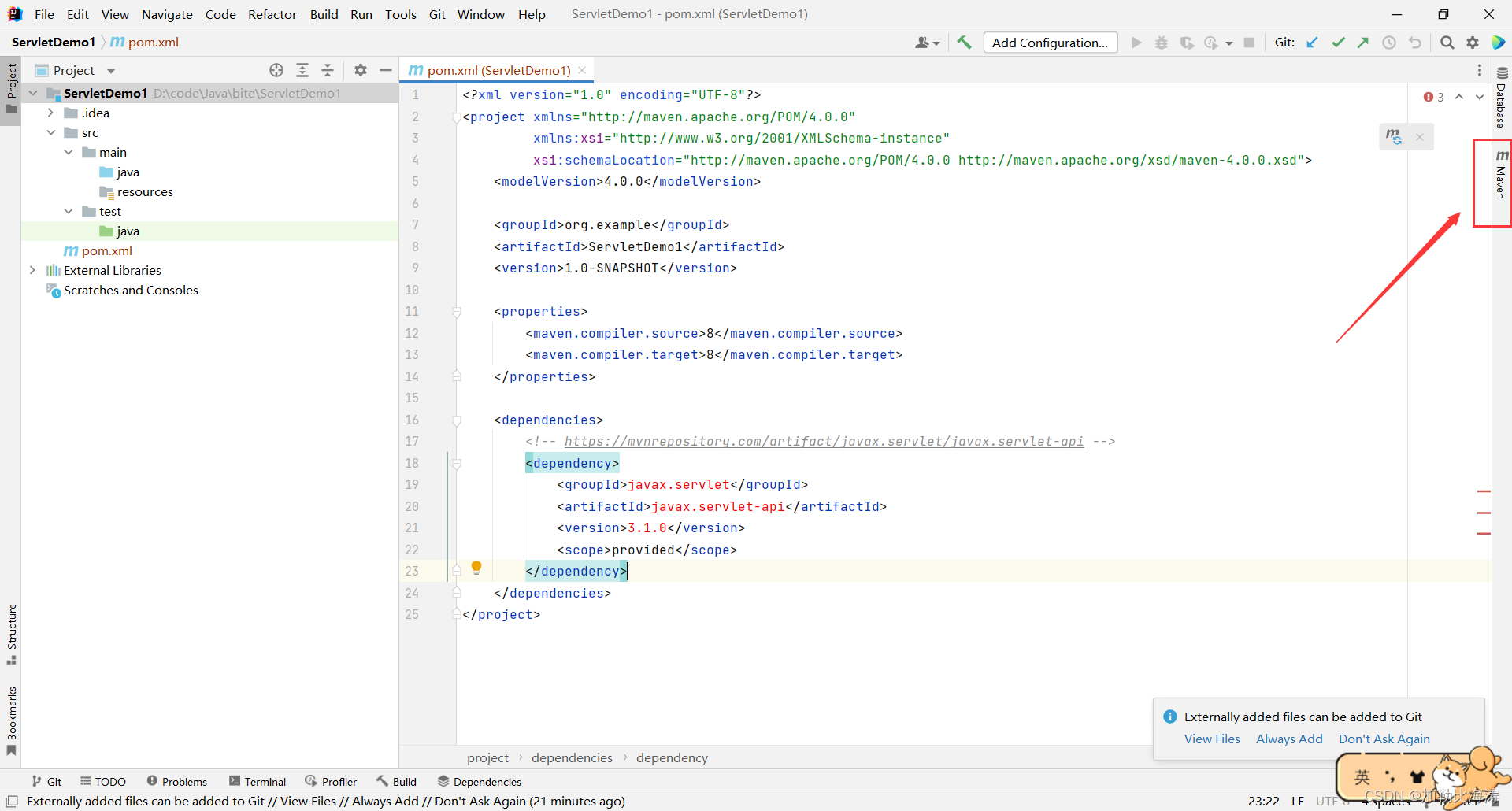This screenshot has width=1512, height=811.
Task: Open IDE settings gear in top toolbar
Action: point(1473,43)
